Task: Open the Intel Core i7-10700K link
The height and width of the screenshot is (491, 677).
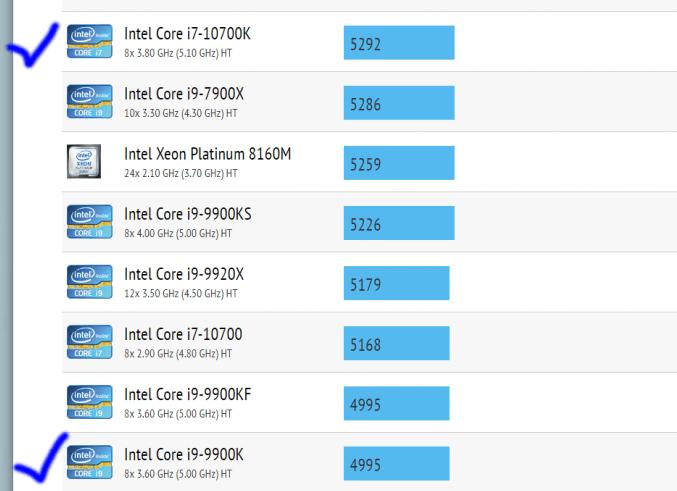Action: pos(187,34)
